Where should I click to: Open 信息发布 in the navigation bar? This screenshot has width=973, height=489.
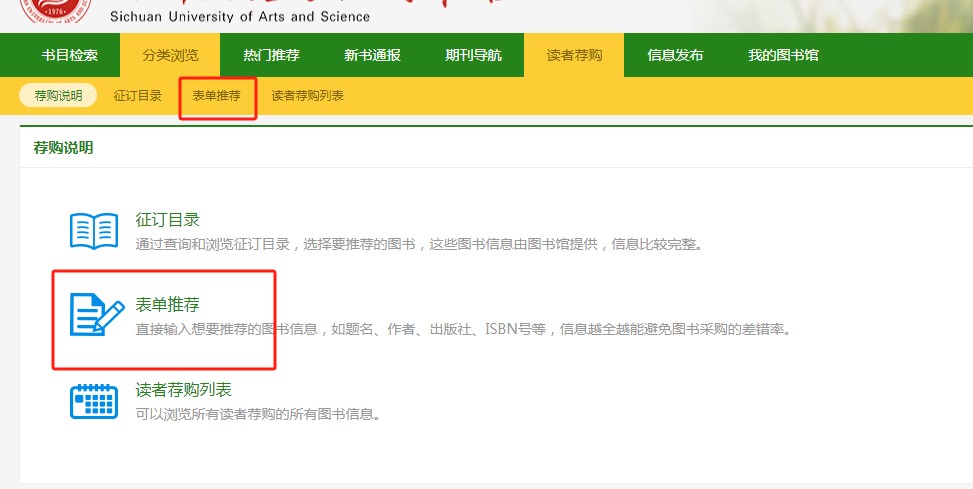pos(675,55)
